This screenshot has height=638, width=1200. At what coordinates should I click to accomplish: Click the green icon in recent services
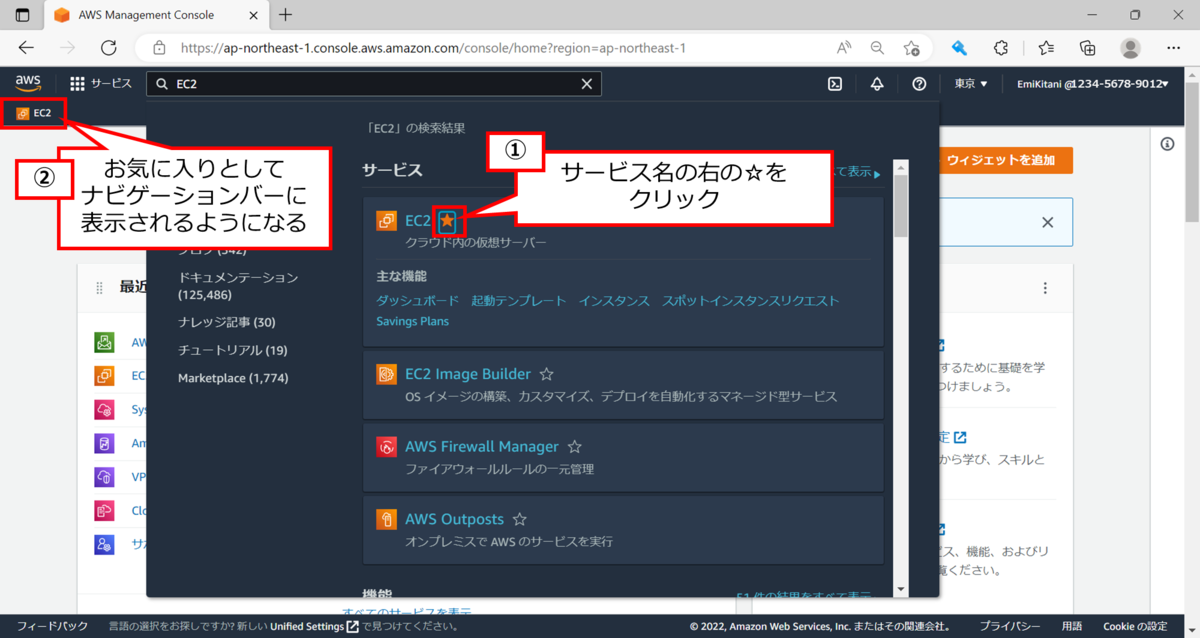[105, 343]
